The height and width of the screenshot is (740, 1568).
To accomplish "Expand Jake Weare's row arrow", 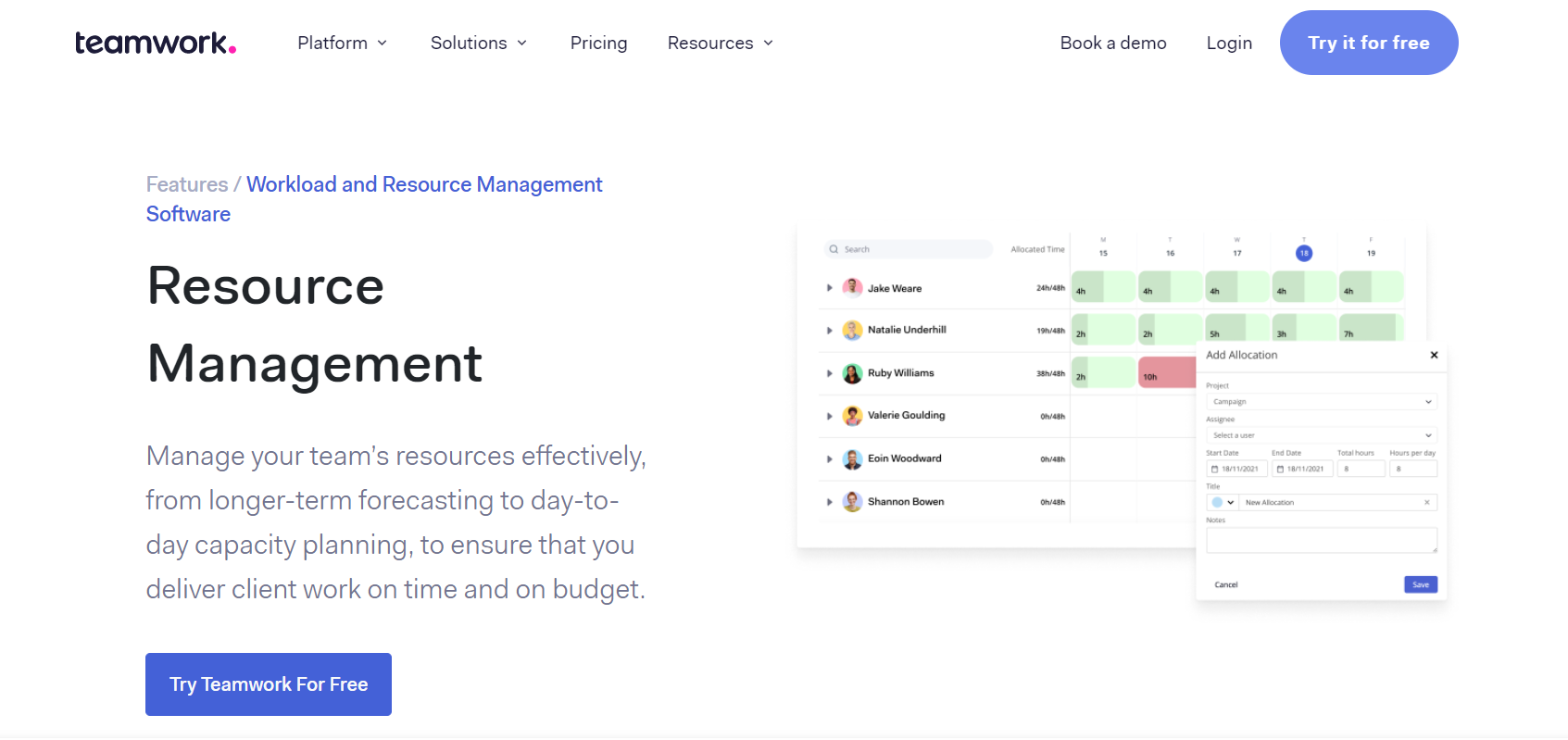I will click(830, 288).
